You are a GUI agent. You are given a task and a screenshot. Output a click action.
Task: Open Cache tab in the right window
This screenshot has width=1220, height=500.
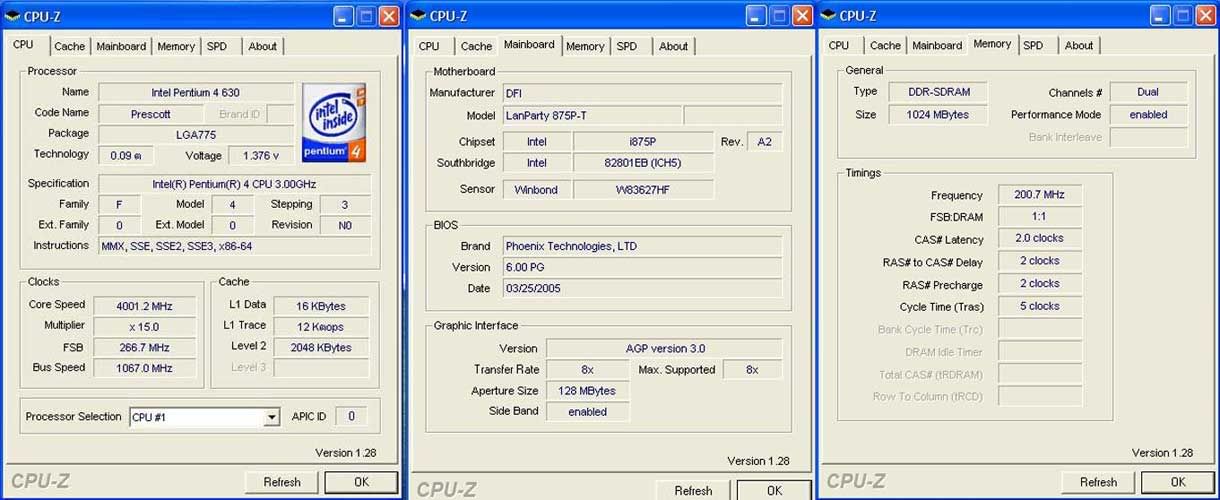click(885, 45)
